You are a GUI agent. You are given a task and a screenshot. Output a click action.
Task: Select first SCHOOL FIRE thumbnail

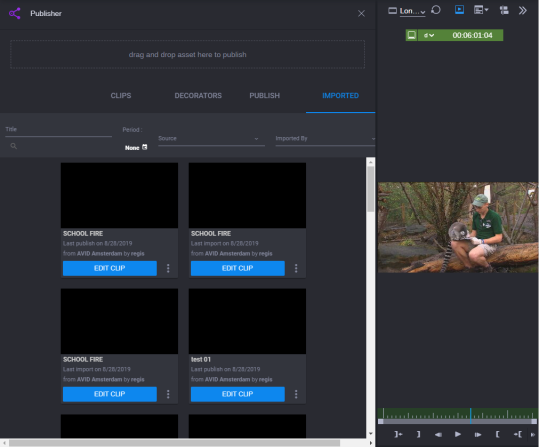pyautogui.click(x=119, y=195)
